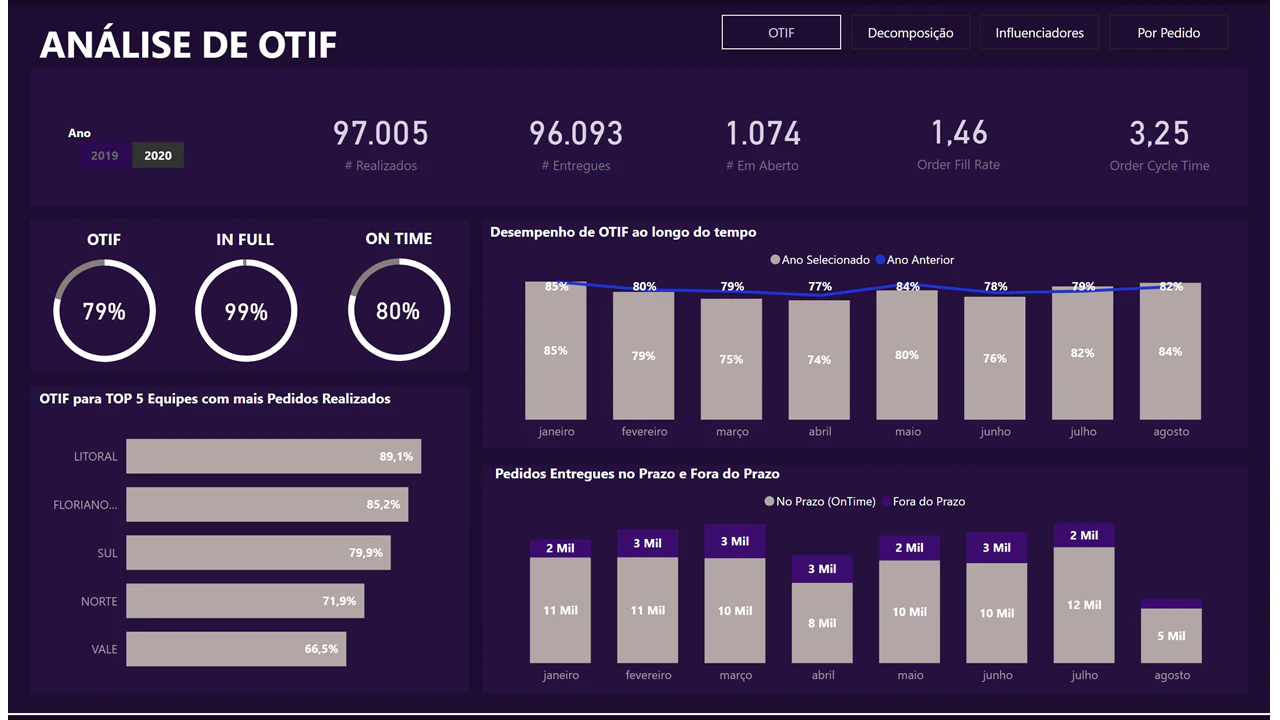Click the 1.074 Em Aberto card
1280x720 pixels.
coord(763,145)
